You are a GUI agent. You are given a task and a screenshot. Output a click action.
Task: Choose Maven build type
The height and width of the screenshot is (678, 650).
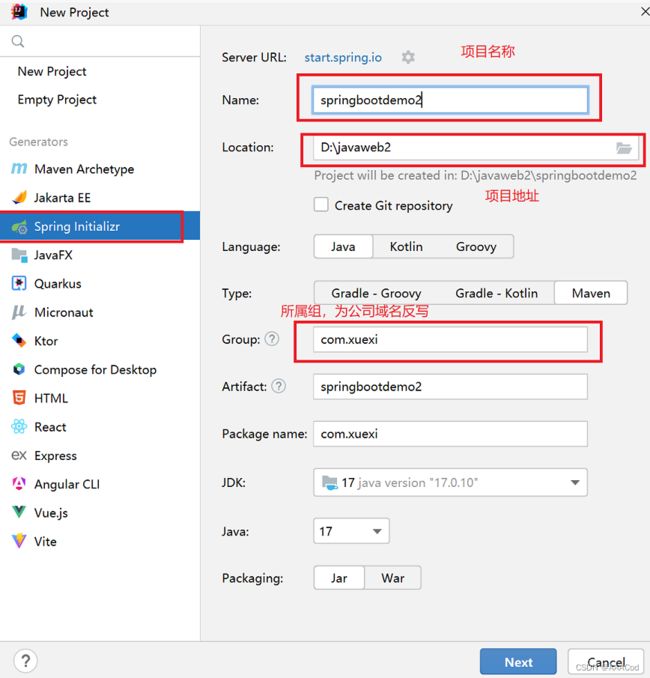tap(591, 293)
